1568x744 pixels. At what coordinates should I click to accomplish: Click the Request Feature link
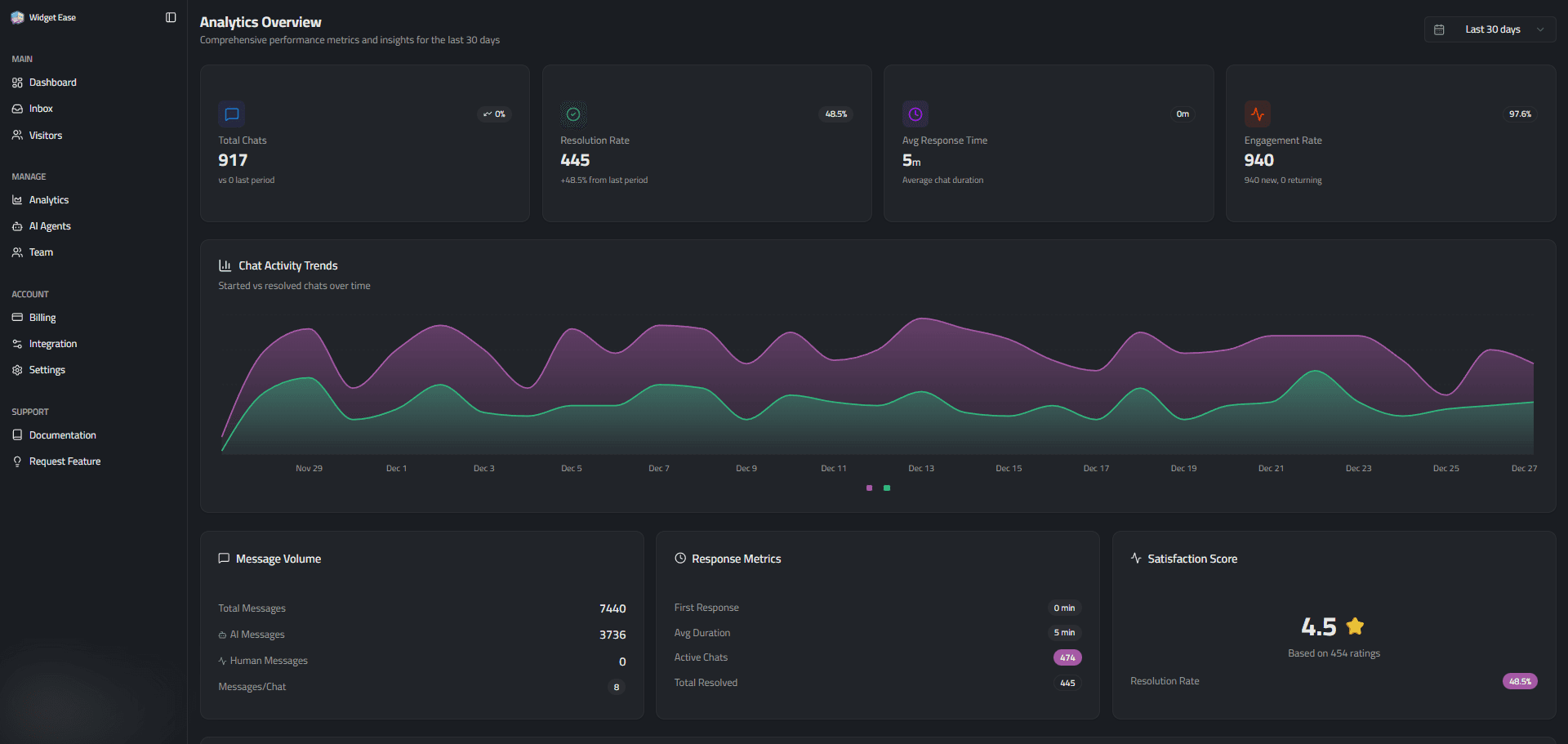(x=65, y=461)
